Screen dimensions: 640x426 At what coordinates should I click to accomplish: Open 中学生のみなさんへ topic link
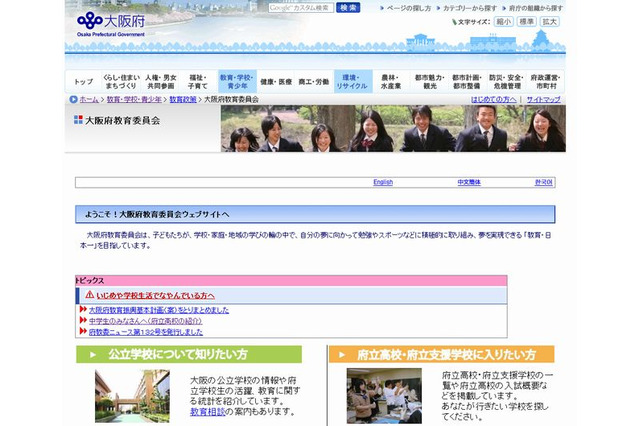[x=145, y=321]
